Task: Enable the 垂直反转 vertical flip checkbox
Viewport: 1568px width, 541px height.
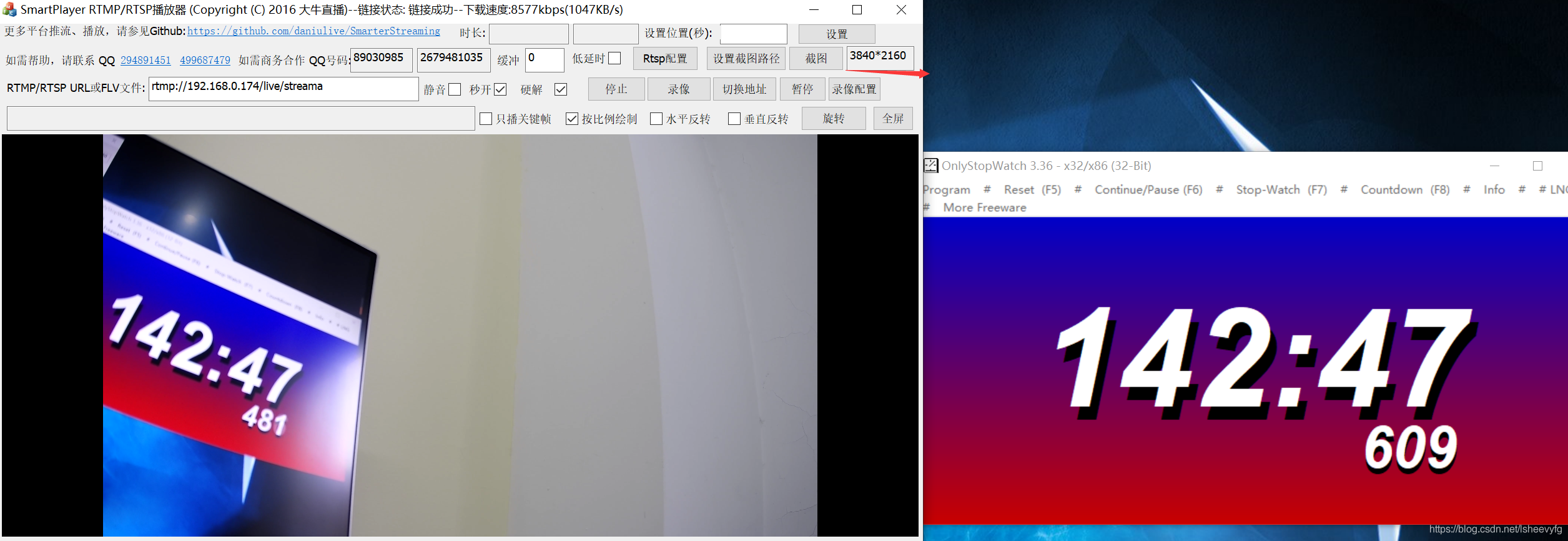Action: 734,119
